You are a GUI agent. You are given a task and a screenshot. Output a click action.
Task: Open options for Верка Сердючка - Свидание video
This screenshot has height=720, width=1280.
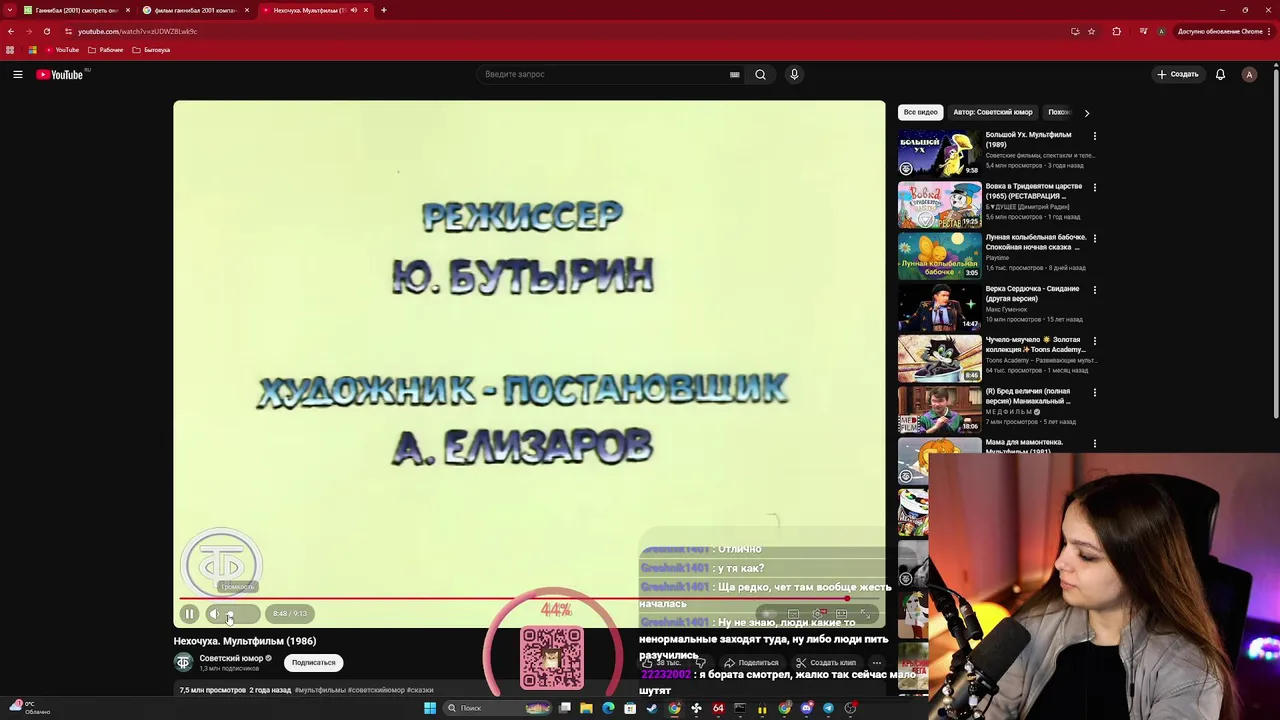click(x=1094, y=290)
